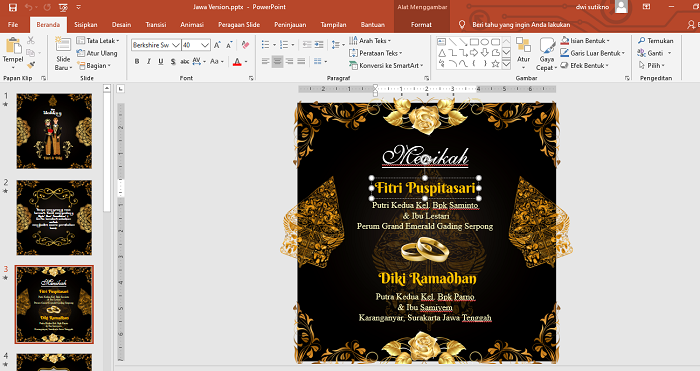The image size is (700, 371).
Task: Increase list indent level
Action: tap(319, 45)
